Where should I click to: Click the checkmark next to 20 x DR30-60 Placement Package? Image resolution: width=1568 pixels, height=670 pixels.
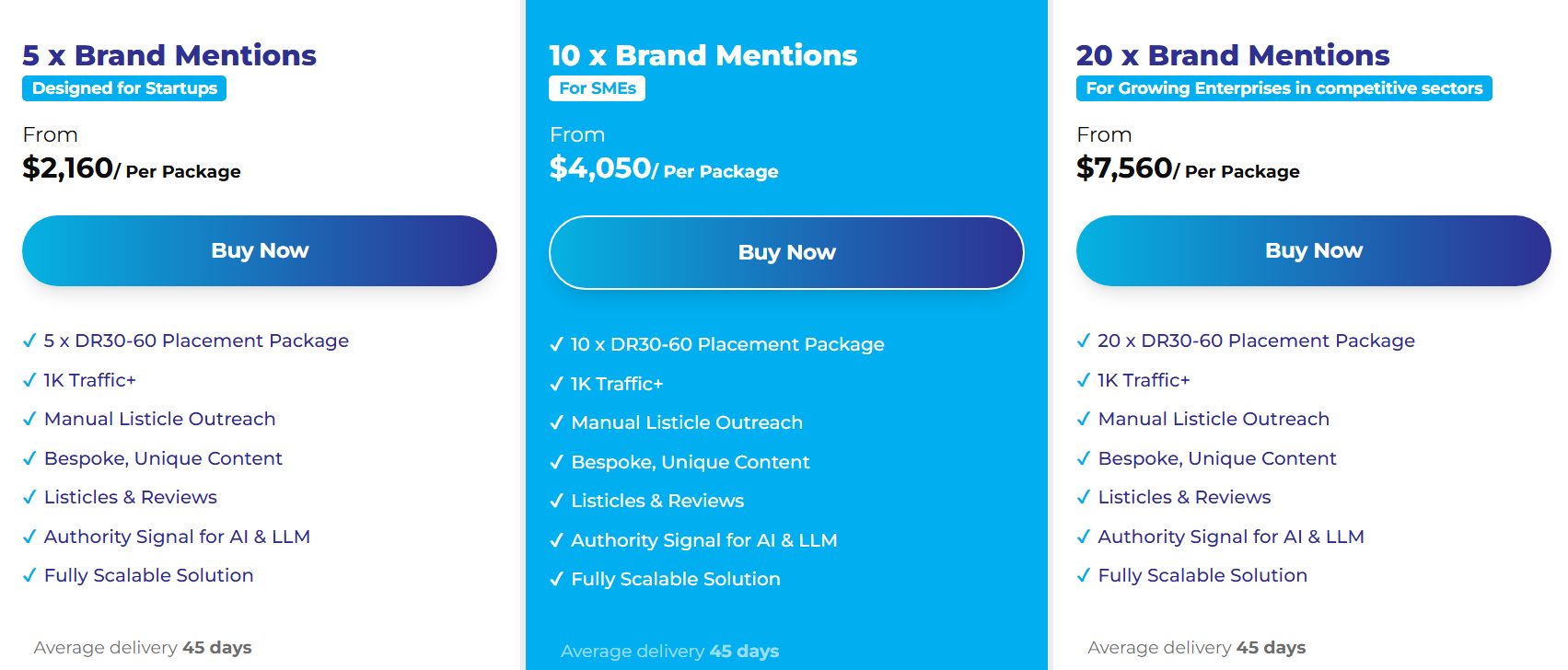tap(1082, 341)
